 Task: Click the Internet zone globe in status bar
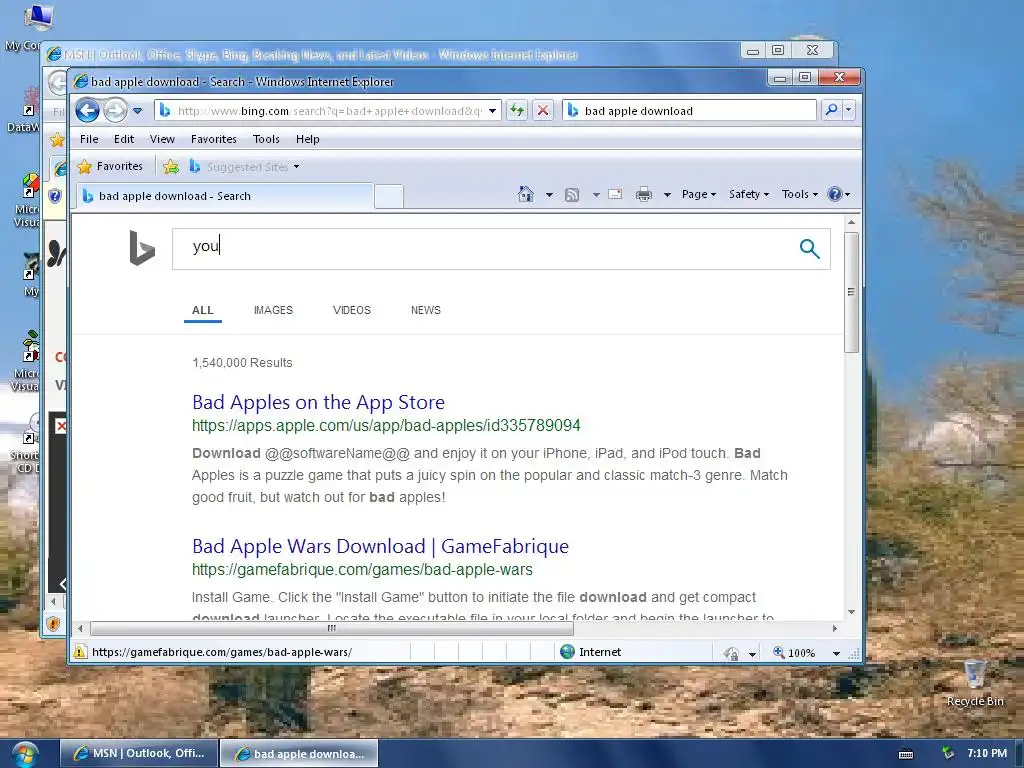568,652
